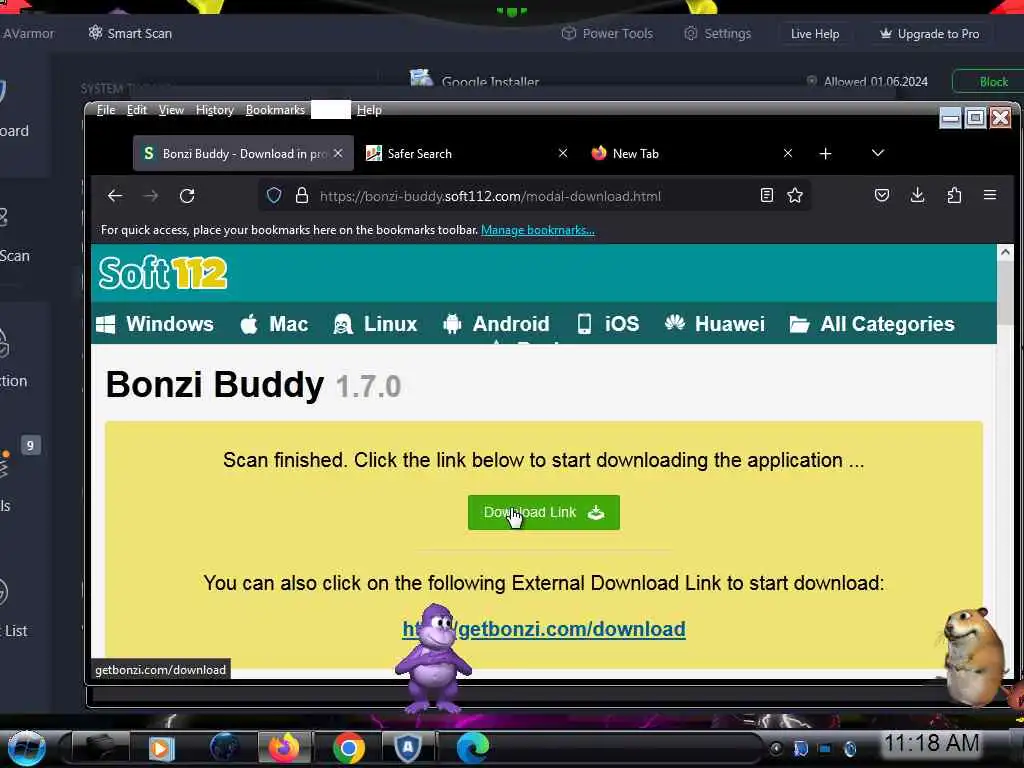Viewport: 1024px width, 768px height.
Task: Click the Manage bookmarks link
Action: point(537,230)
